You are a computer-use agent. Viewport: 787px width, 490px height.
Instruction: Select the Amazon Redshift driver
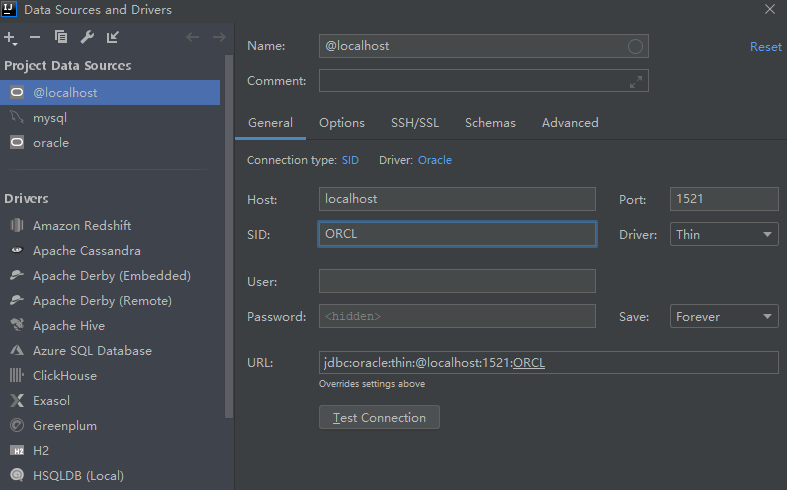point(81,226)
